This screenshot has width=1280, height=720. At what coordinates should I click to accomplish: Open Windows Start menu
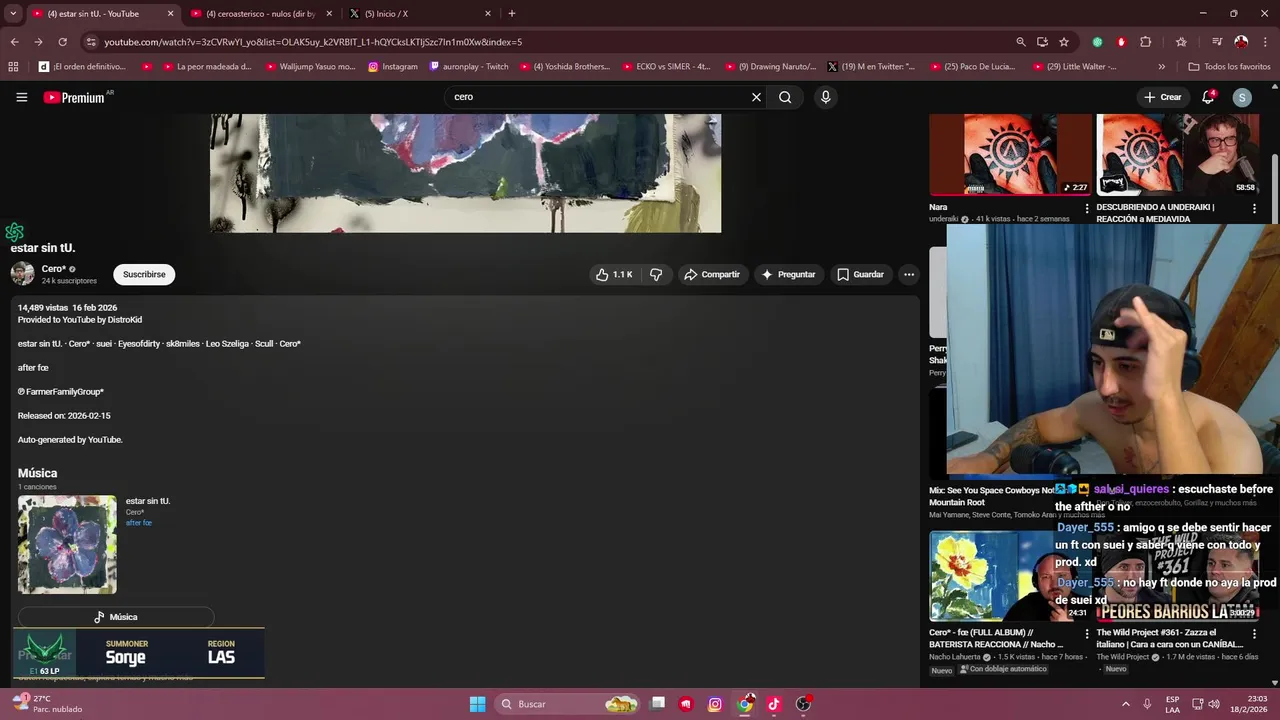[x=477, y=704]
